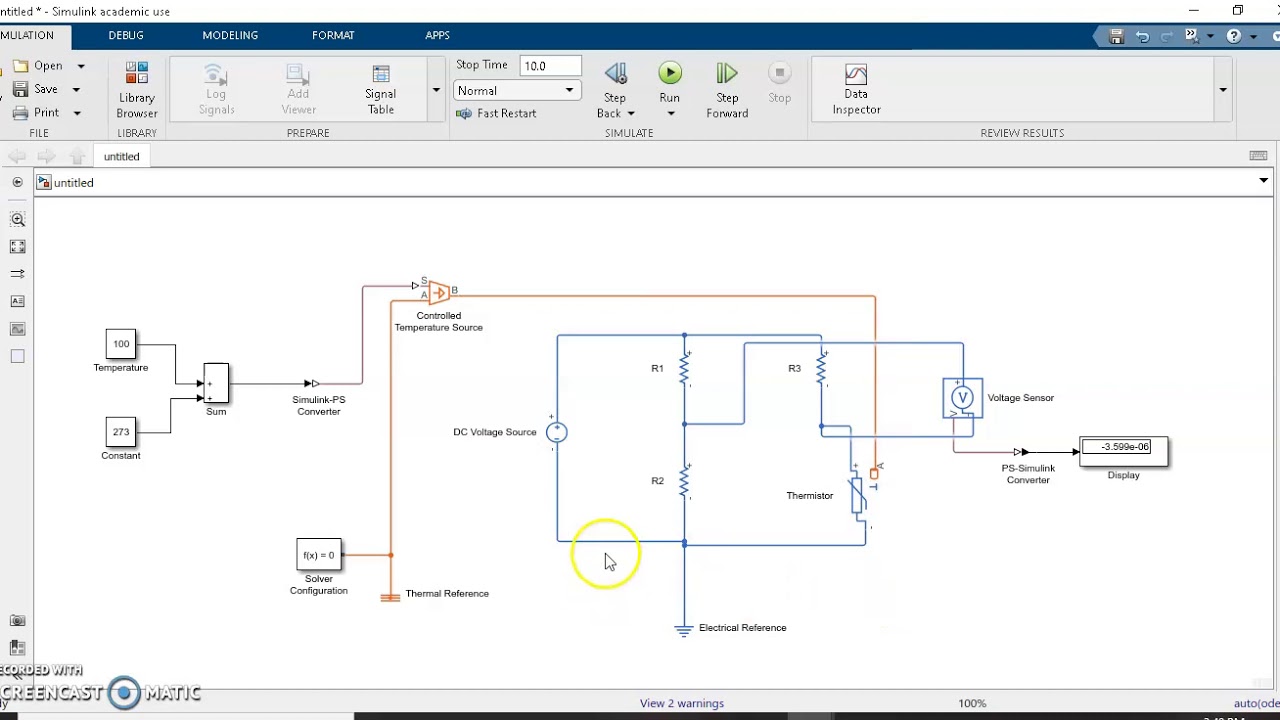The image size is (1280, 720).
Task: Click the Image insert palette icon
Action: [x=17, y=329]
